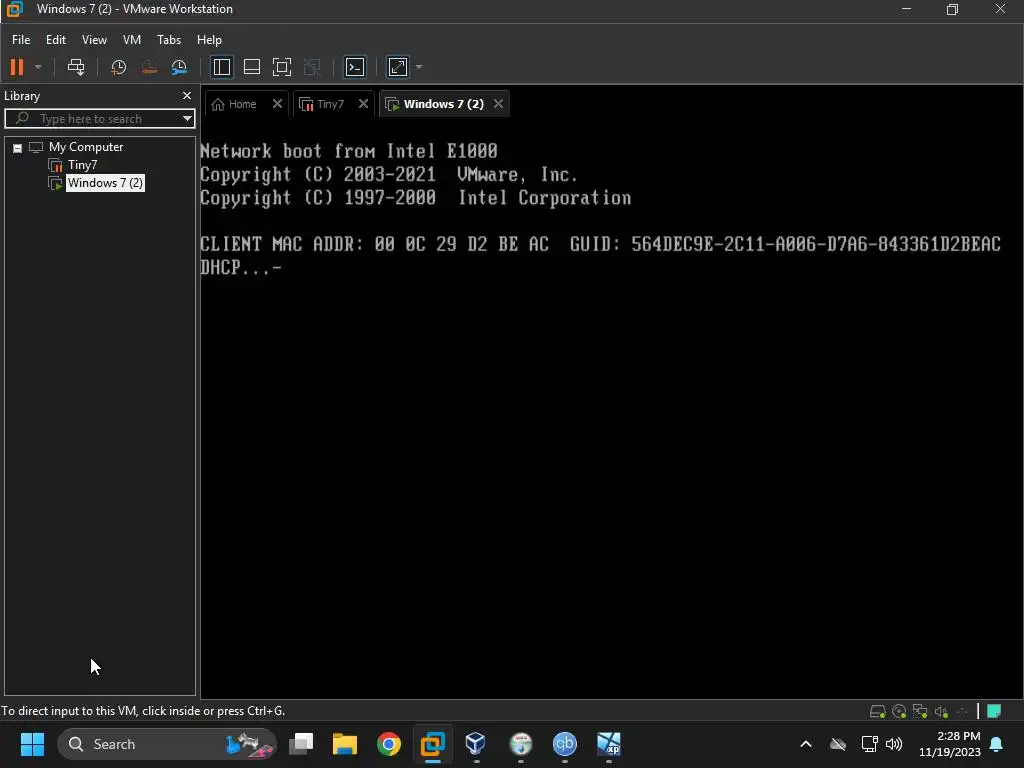Image resolution: width=1024 pixels, height=768 pixels.
Task: Close the Tiny7 tab
Action: [363, 104]
